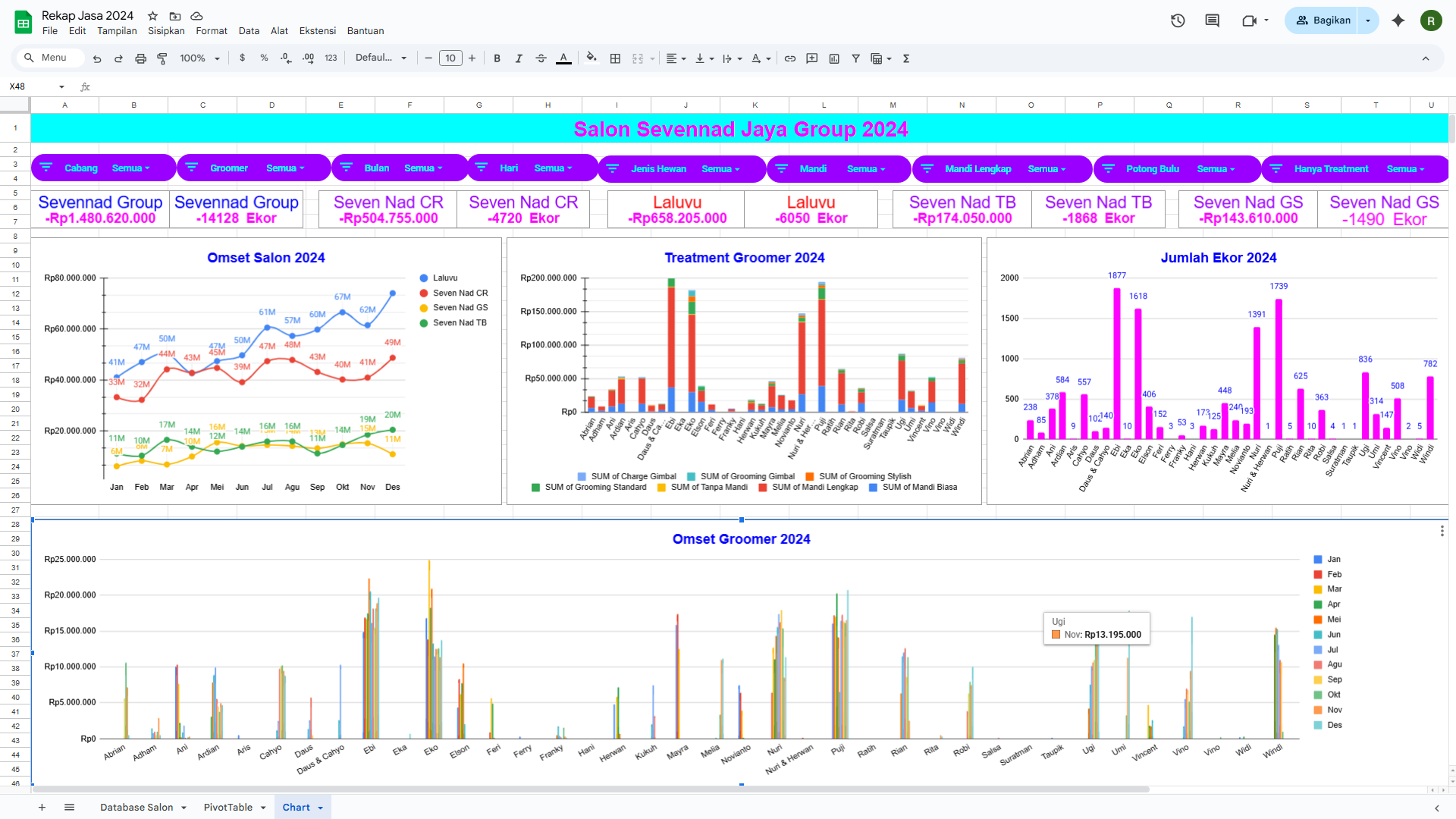The image size is (1456, 819).
Task: Click the add new sheet button
Action: (x=42, y=808)
